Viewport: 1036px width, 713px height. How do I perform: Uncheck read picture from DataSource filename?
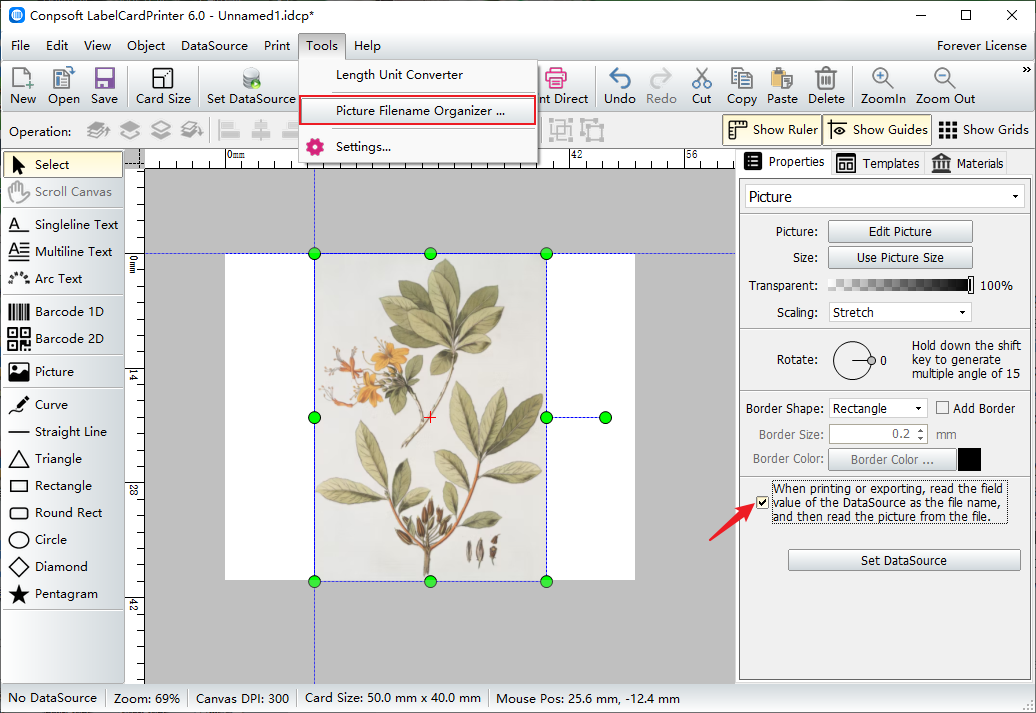click(762, 503)
